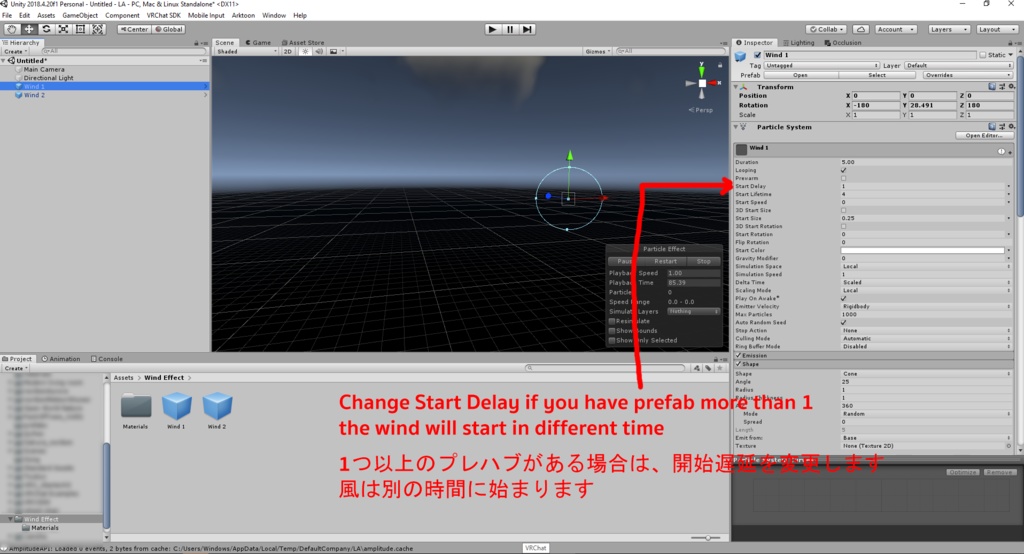Enable Show Only Selected checkbox

click(x=612, y=340)
